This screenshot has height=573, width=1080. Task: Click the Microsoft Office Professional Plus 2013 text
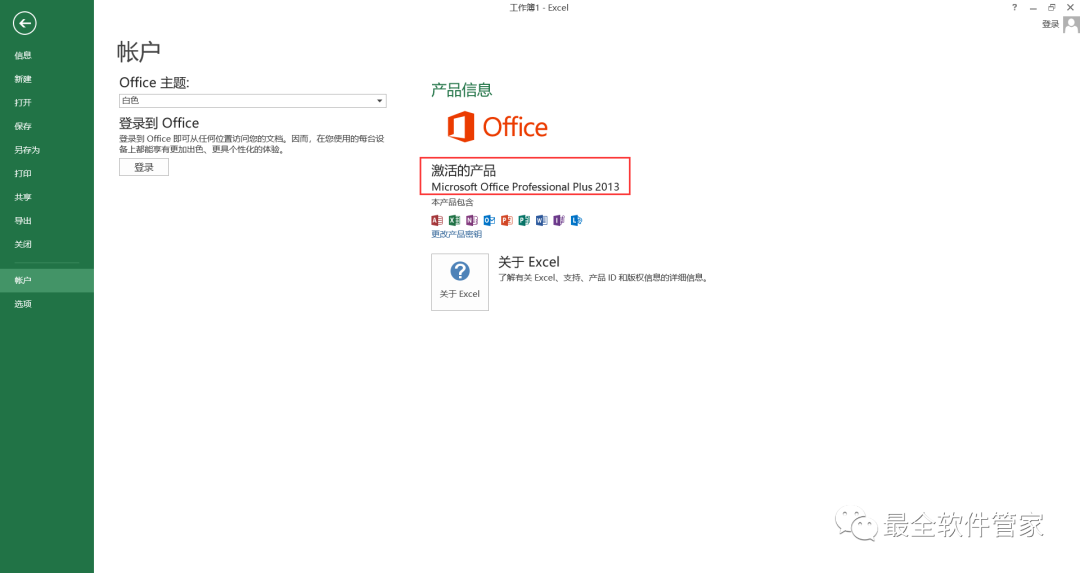(x=525, y=187)
